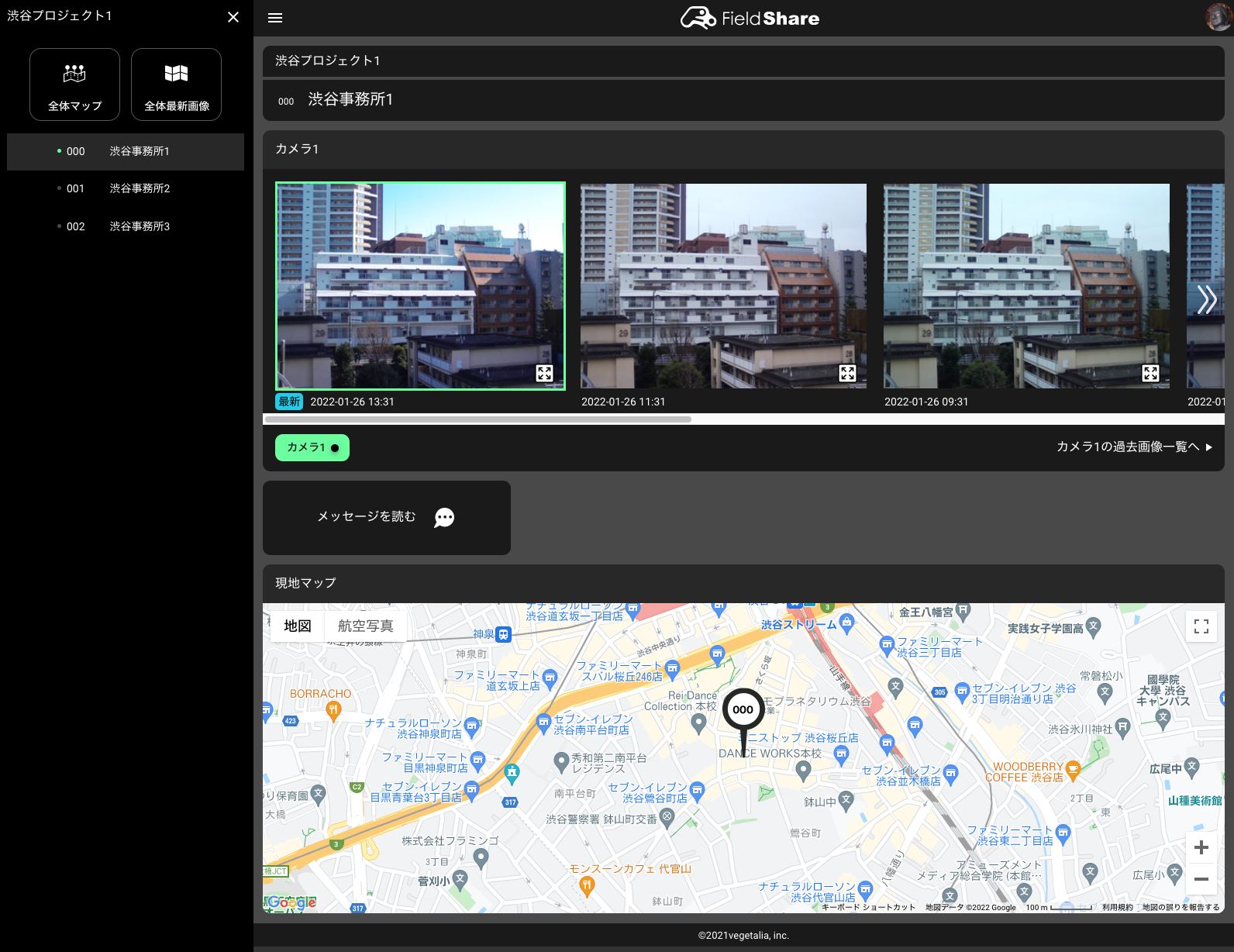
Task: Show next images with double chevron
Action: 1206,299
